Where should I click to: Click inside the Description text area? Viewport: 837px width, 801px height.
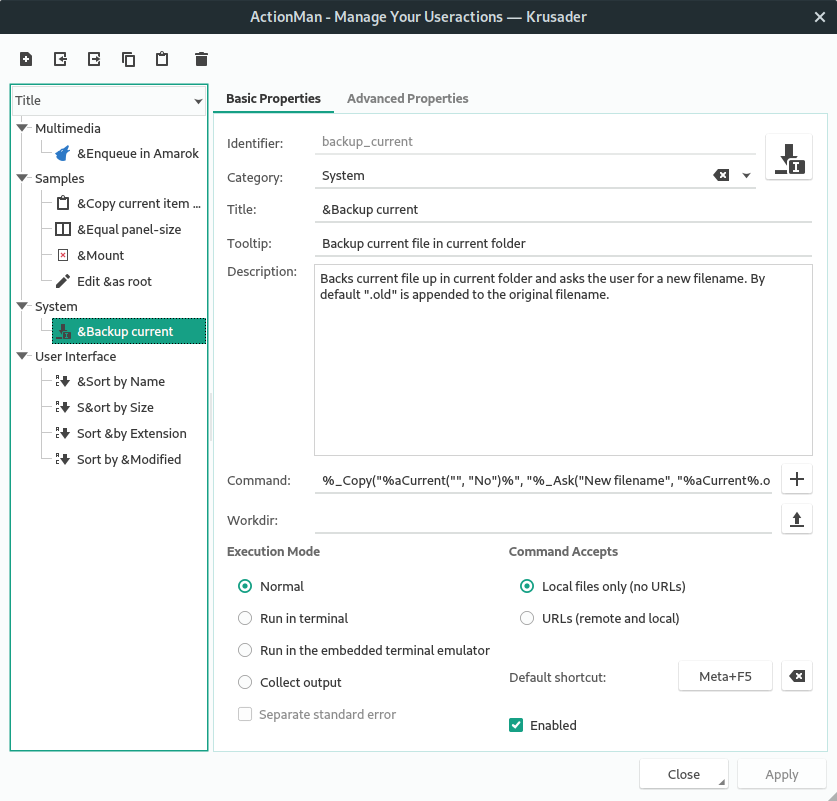(x=563, y=360)
